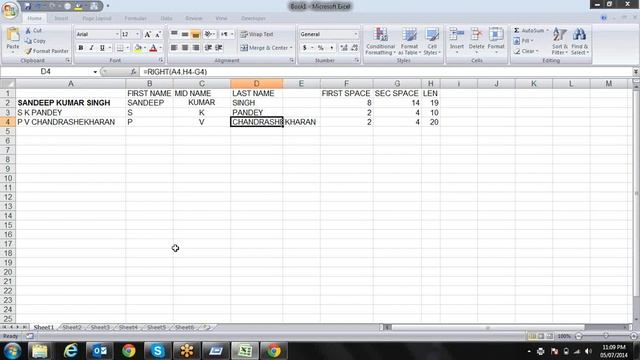Click Decrease Decimal

[x=354, y=48]
